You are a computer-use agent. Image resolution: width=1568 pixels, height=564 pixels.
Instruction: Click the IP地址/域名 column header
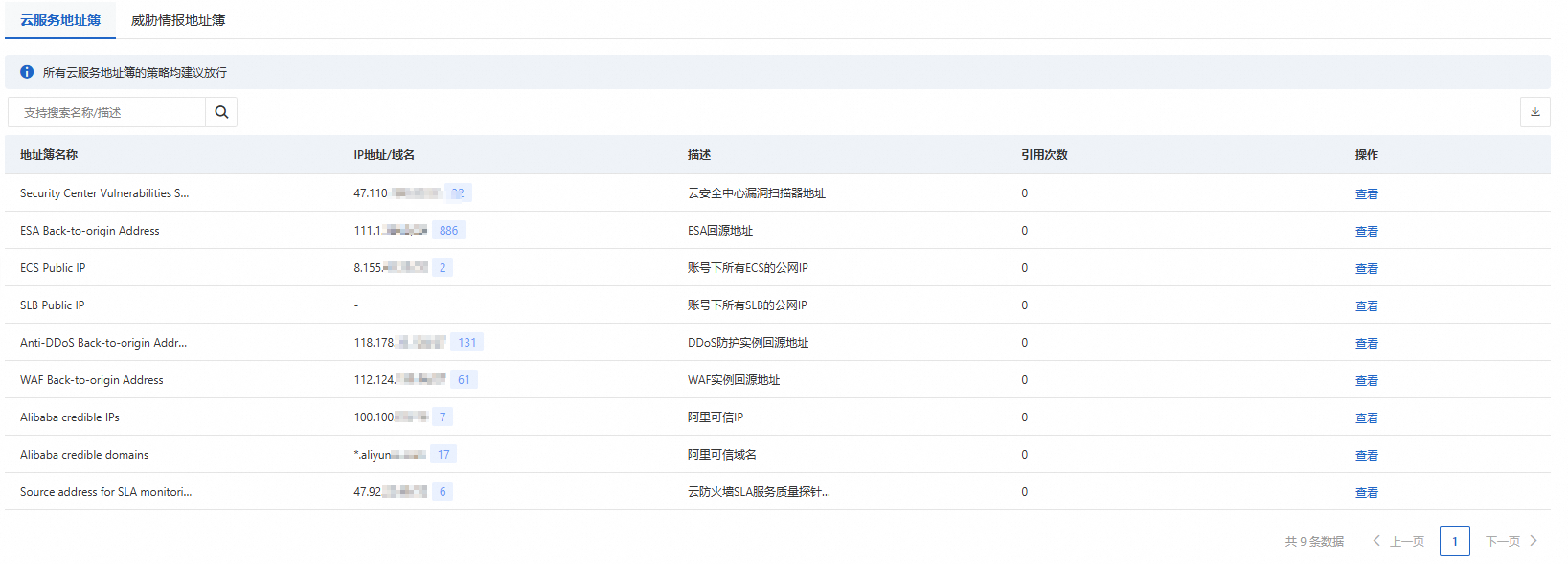tap(384, 154)
